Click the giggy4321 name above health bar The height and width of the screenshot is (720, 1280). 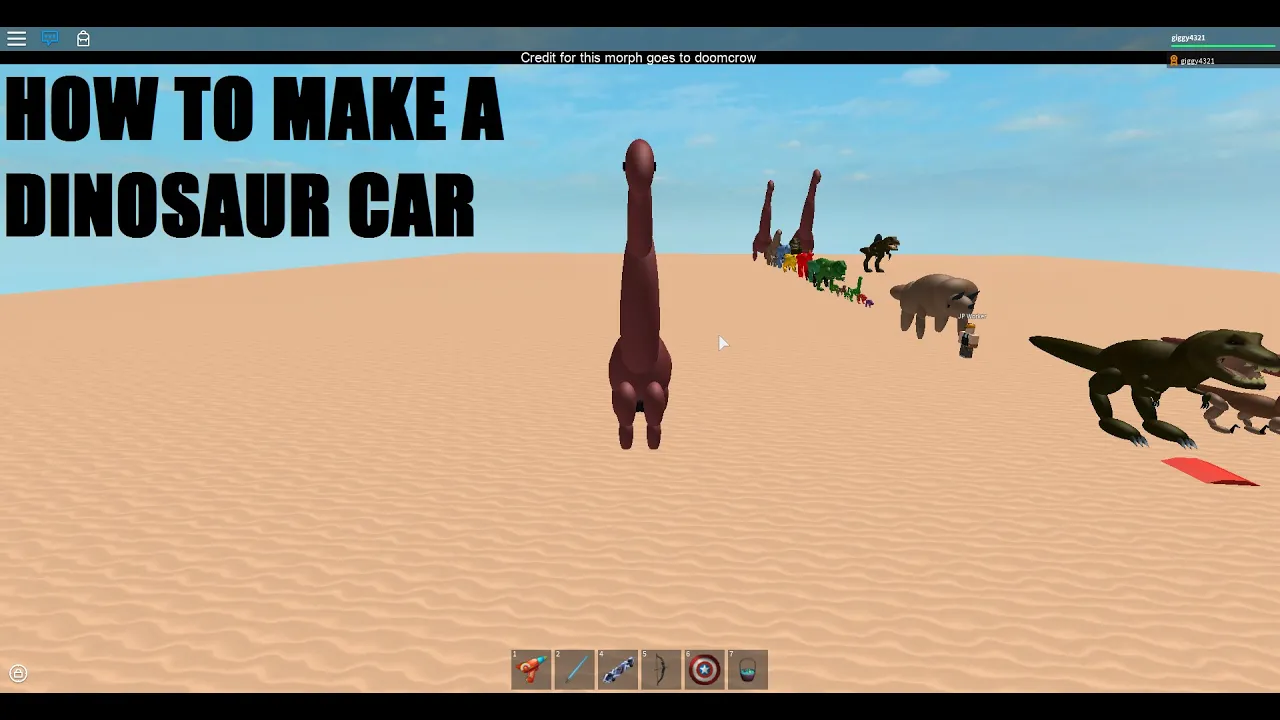coord(1188,38)
